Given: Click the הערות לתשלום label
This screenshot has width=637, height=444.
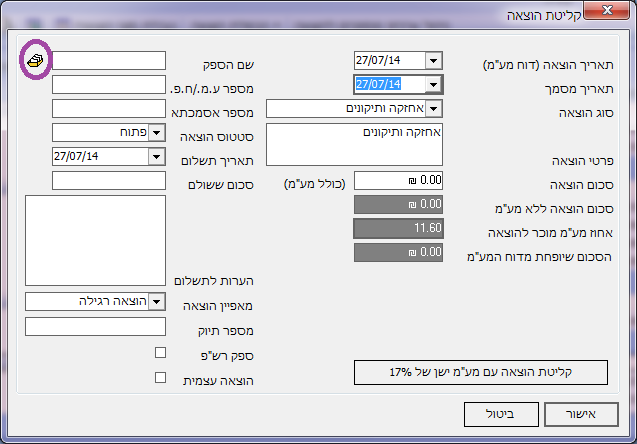Looking at the screenshot, I should [x=214, y=281].
